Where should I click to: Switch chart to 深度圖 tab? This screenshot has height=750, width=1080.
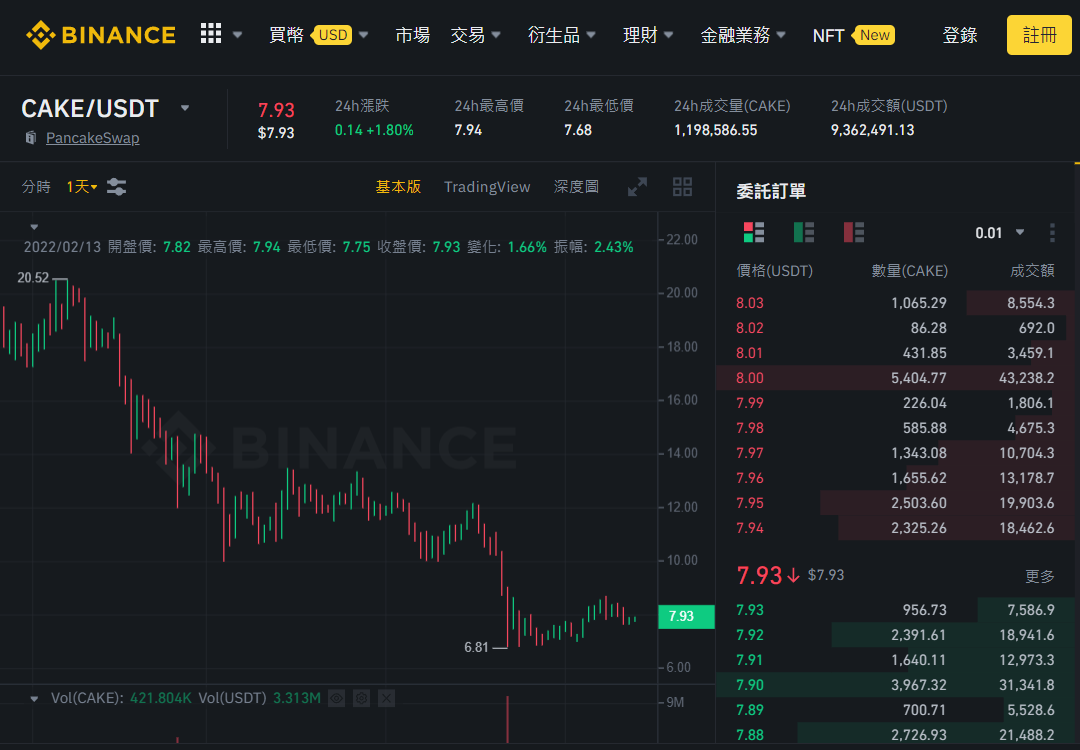576,187
